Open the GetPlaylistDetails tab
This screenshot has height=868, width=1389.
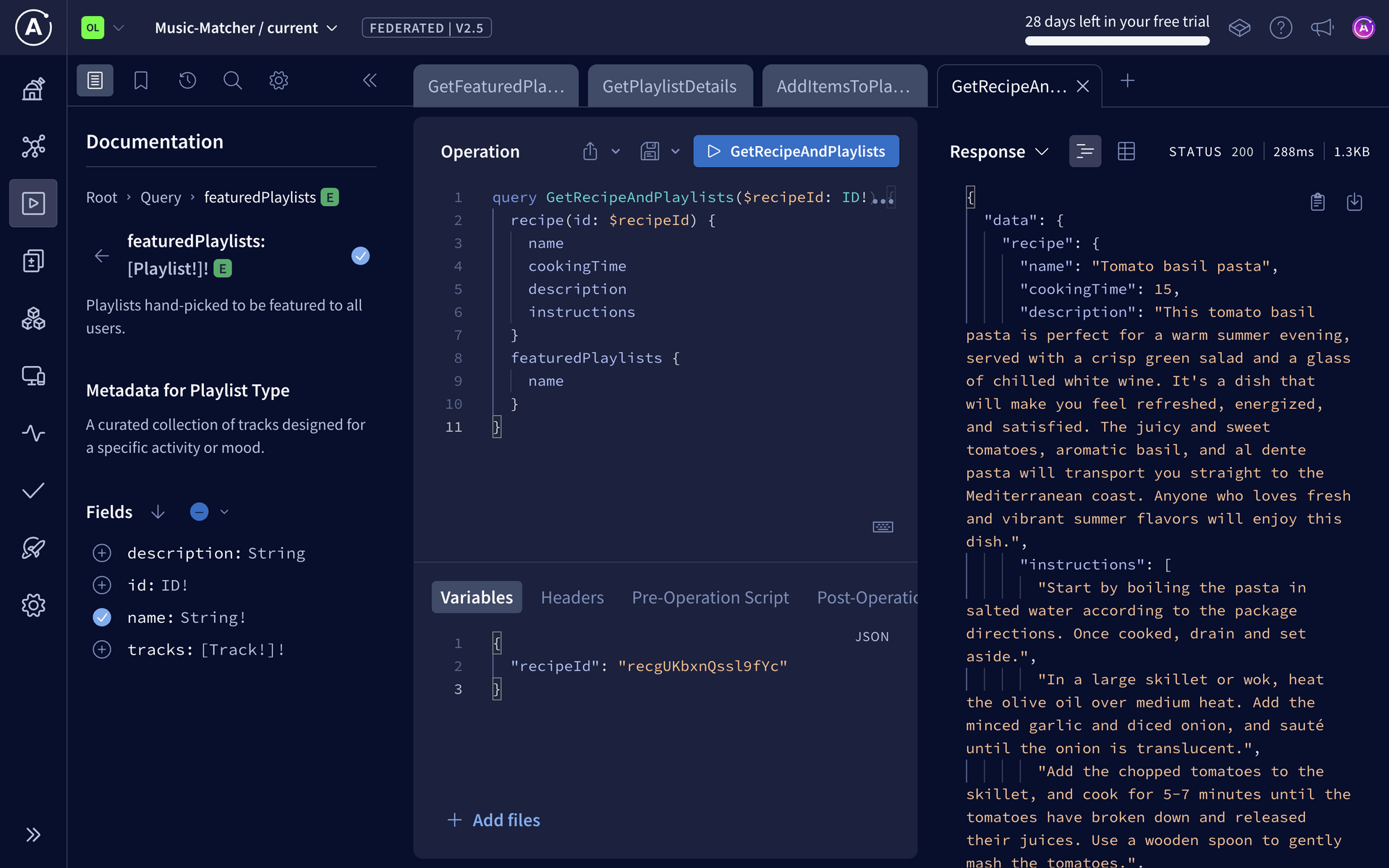click(669, 85)
